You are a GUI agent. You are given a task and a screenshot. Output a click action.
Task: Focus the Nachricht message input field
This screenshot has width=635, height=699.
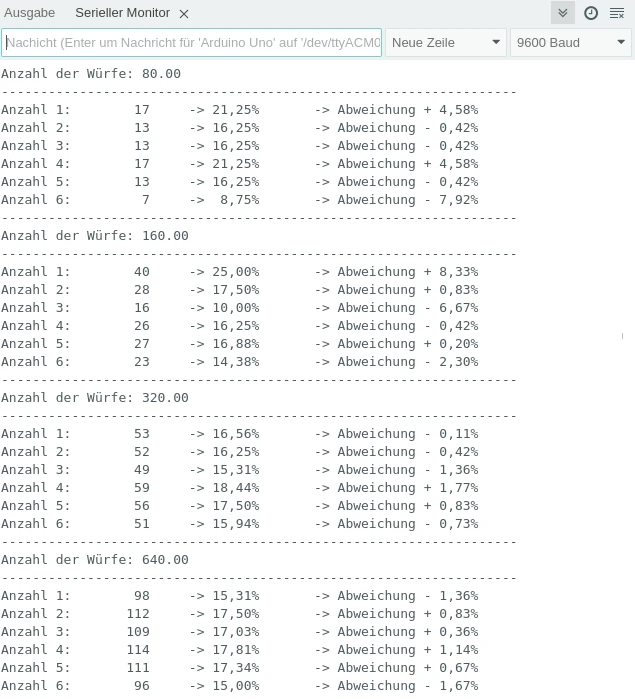pyautogui.click(x=192, y=43)
